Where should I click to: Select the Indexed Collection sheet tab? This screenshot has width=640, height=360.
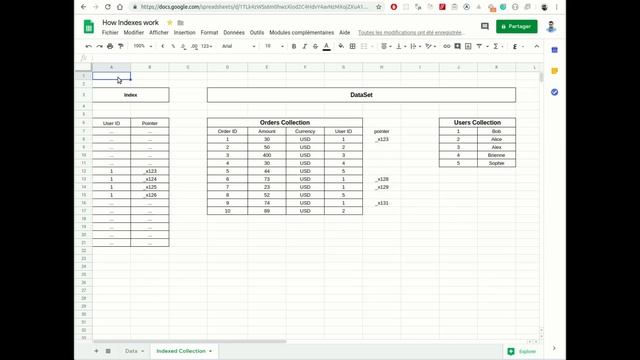181,351
